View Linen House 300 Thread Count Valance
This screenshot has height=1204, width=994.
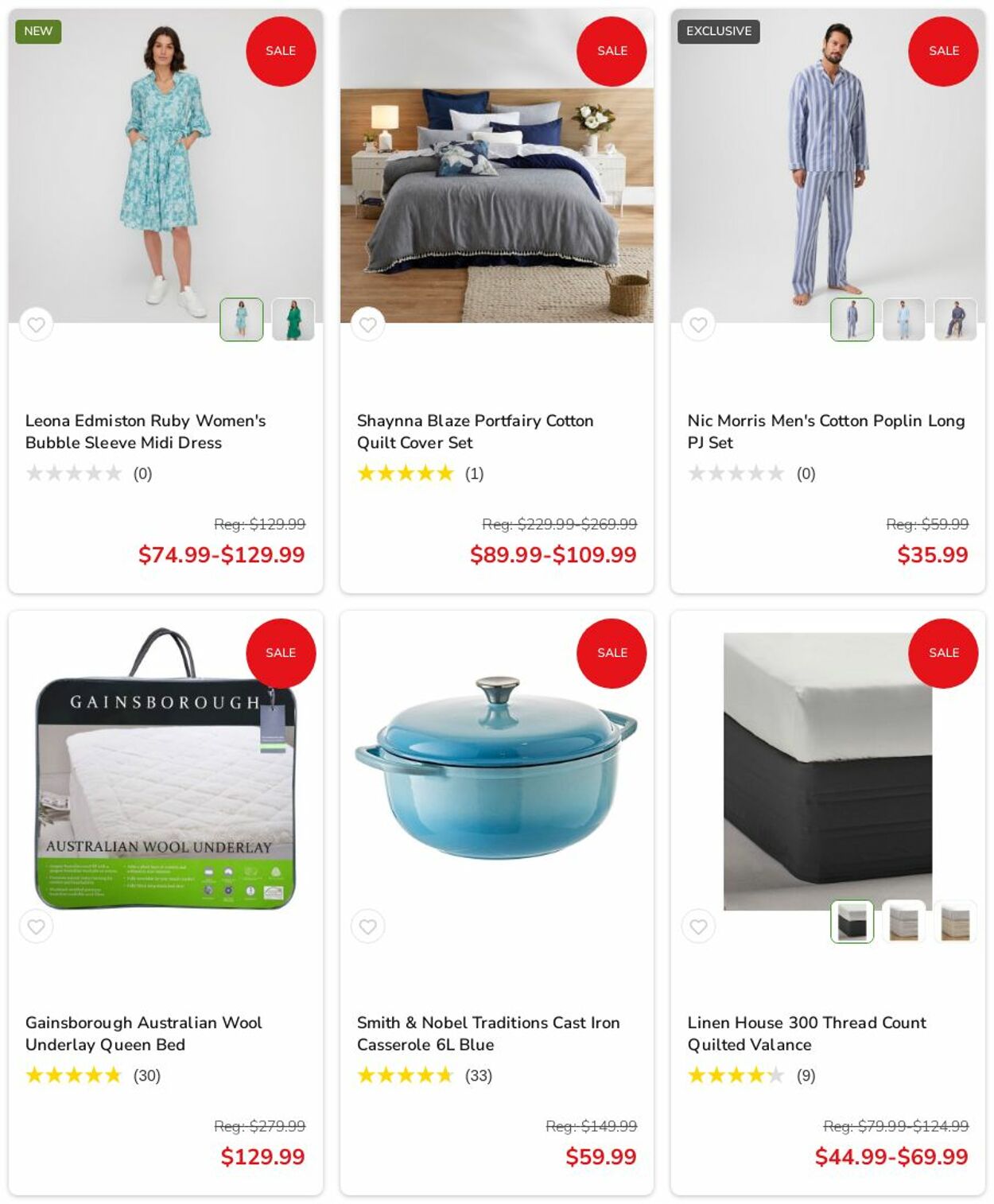pyautogui.click(x=806, y=1033)
